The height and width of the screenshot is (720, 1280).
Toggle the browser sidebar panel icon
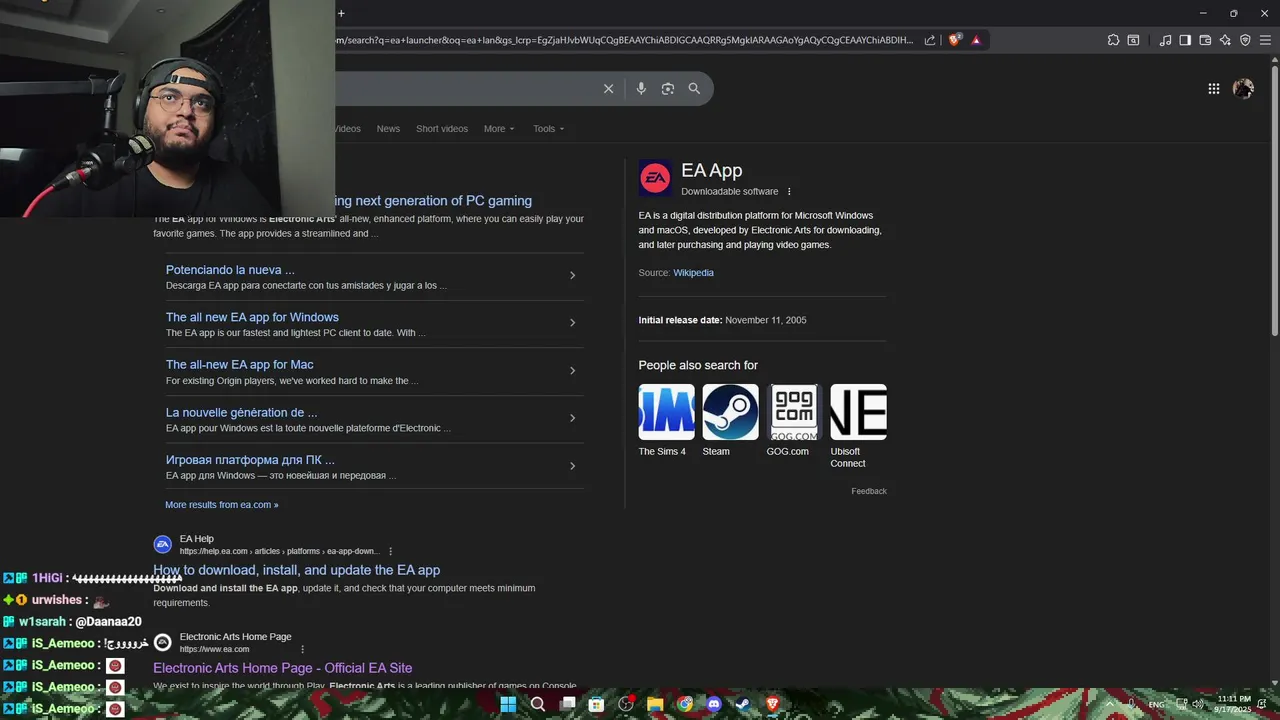click(x=1185, y=40)
